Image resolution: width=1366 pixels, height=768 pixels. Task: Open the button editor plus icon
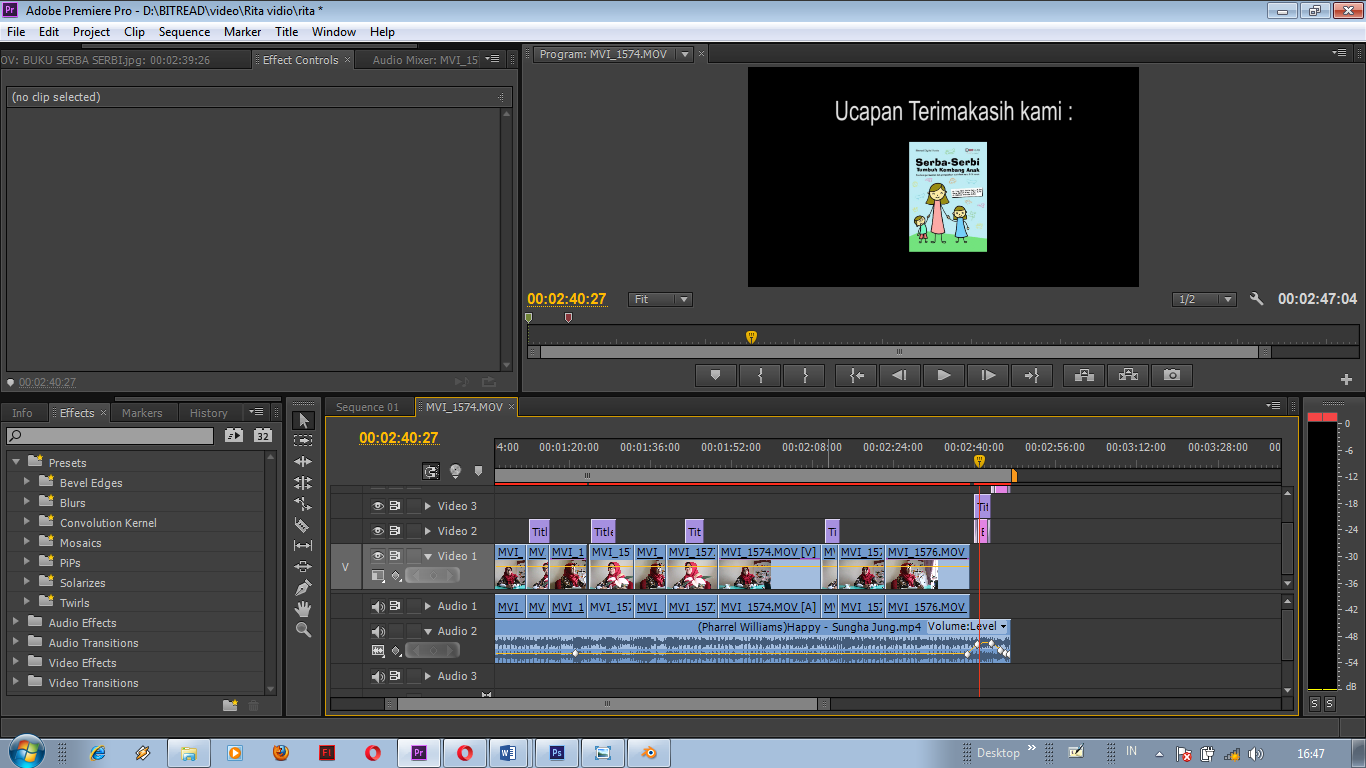pos(1346,379)
